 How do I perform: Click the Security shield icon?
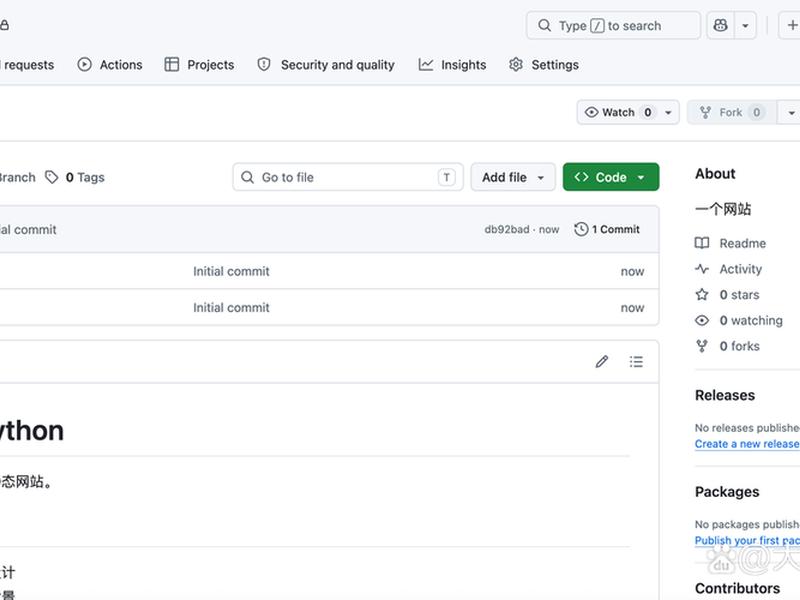click(x=264, y=65)
